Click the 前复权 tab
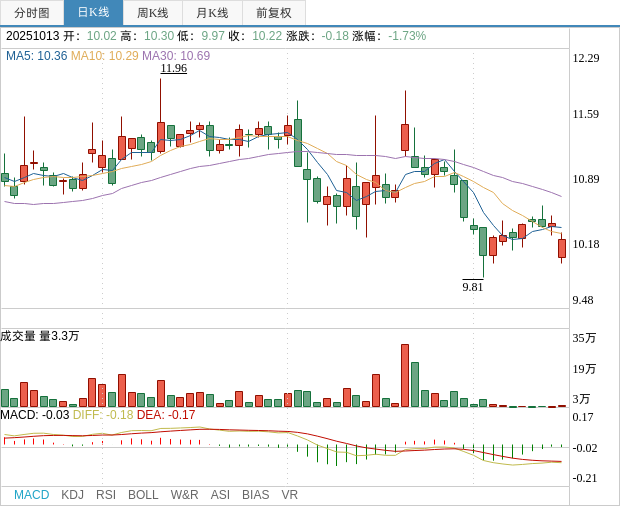This screenshot has height=506, width=620. pyautogui.click(x=274, y=13)
